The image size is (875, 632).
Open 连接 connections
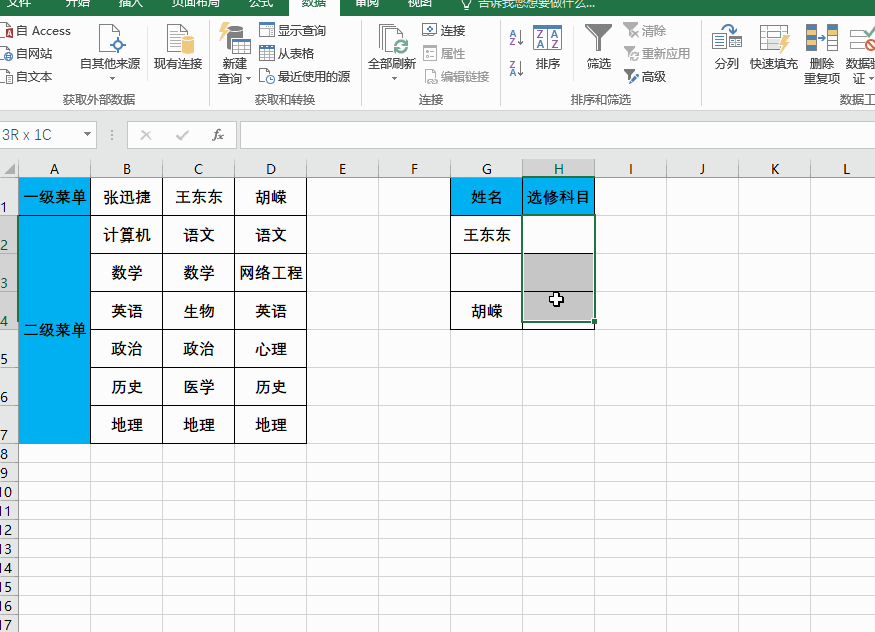pos(444,30)
